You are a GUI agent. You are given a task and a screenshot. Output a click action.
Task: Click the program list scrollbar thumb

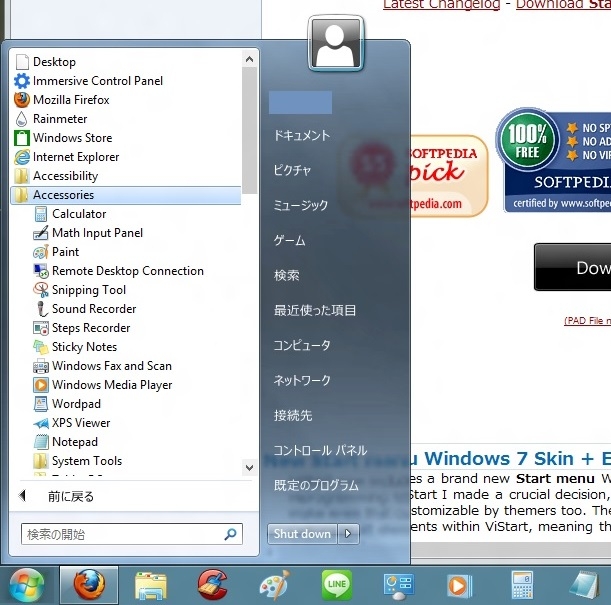click(249, 131)
